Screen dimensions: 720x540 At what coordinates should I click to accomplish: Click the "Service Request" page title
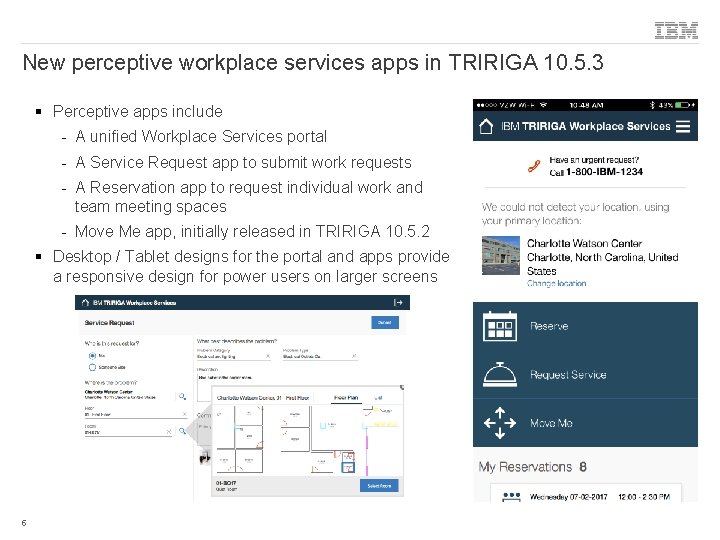click(109, 323)
